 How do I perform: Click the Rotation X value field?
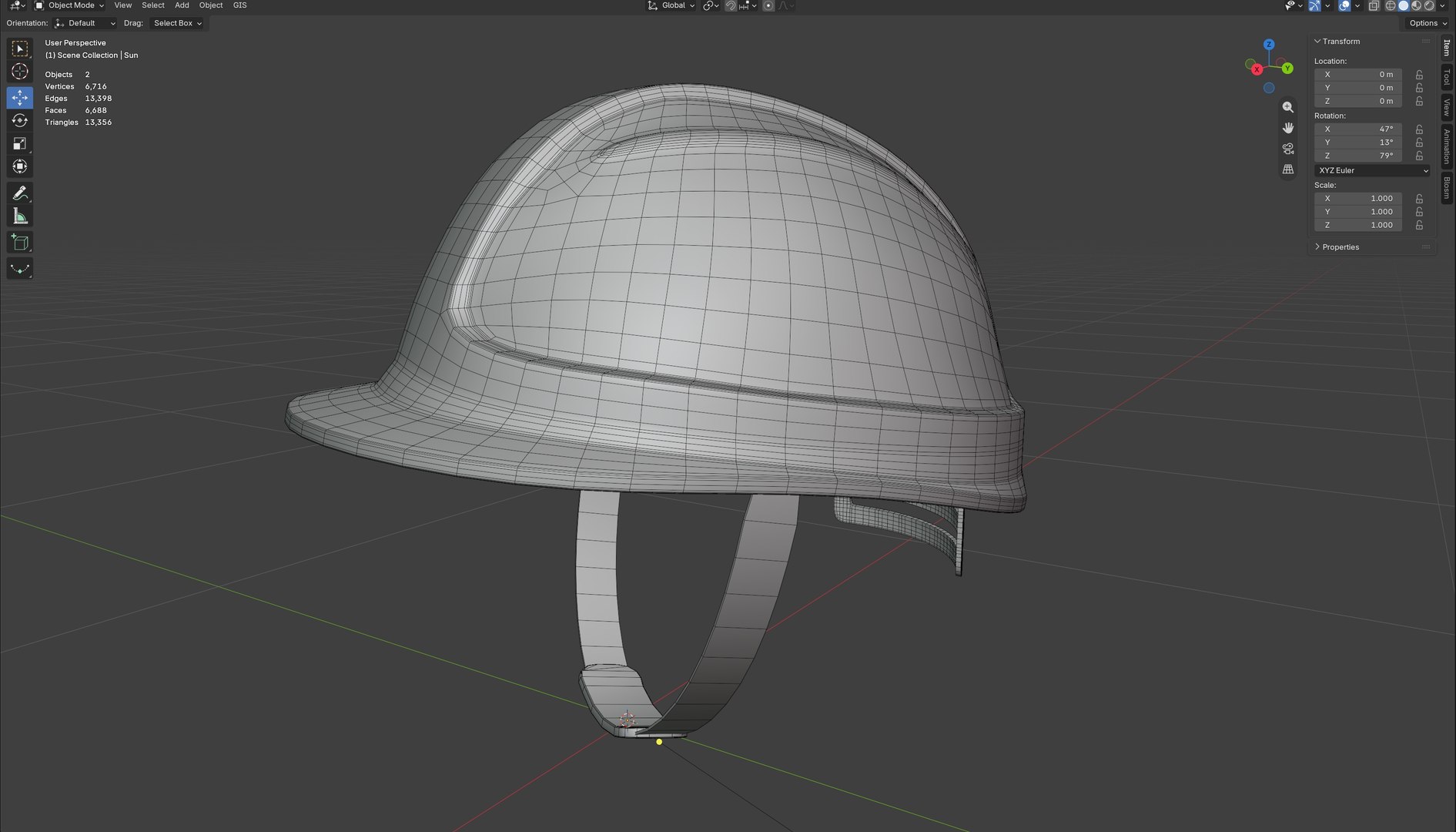click(1358, 129)
